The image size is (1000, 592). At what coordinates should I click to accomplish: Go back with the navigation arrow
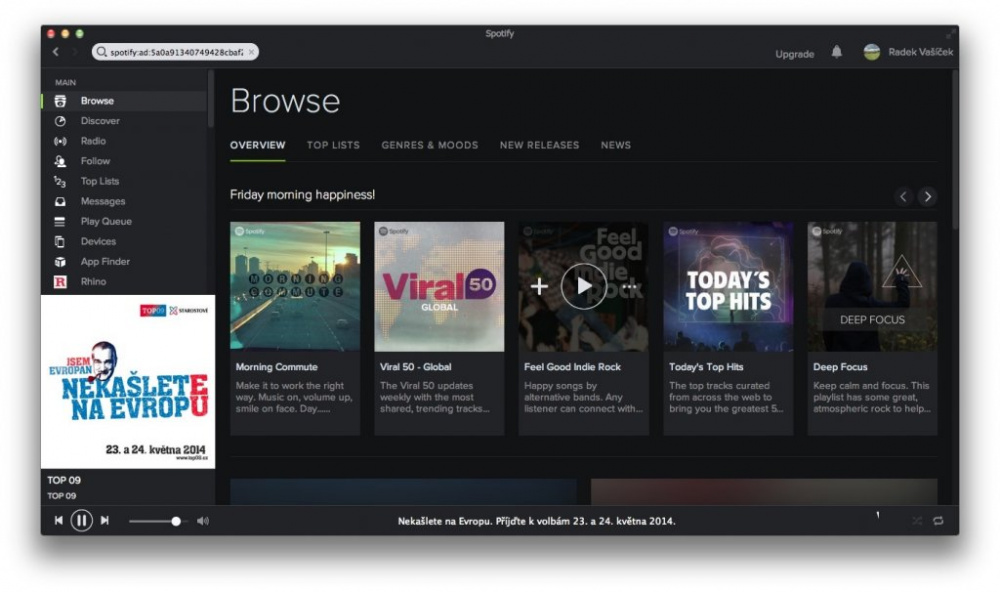[56, 52]
